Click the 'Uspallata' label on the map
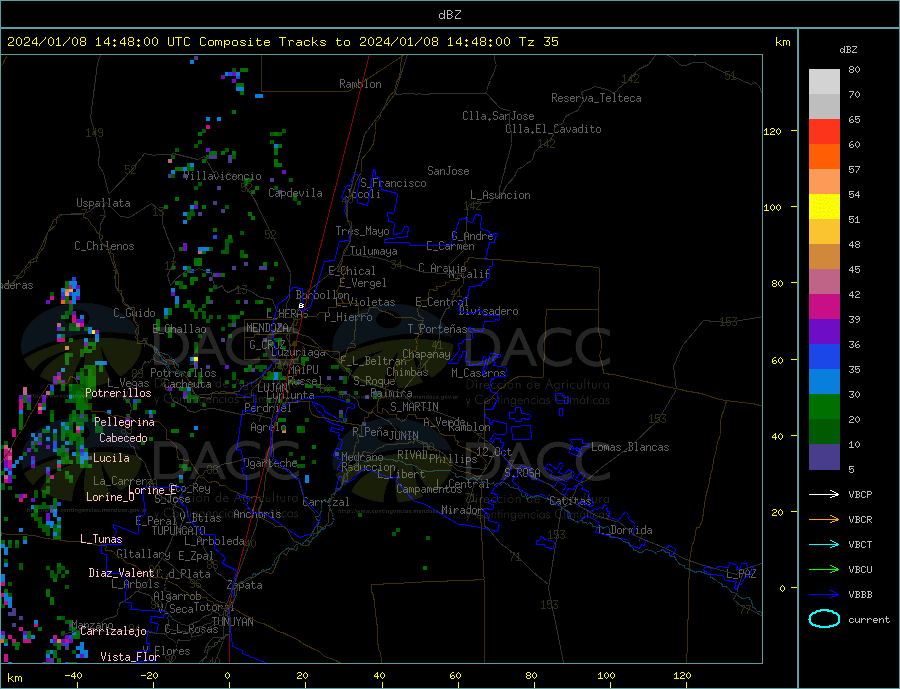 (x=103, y=203)
